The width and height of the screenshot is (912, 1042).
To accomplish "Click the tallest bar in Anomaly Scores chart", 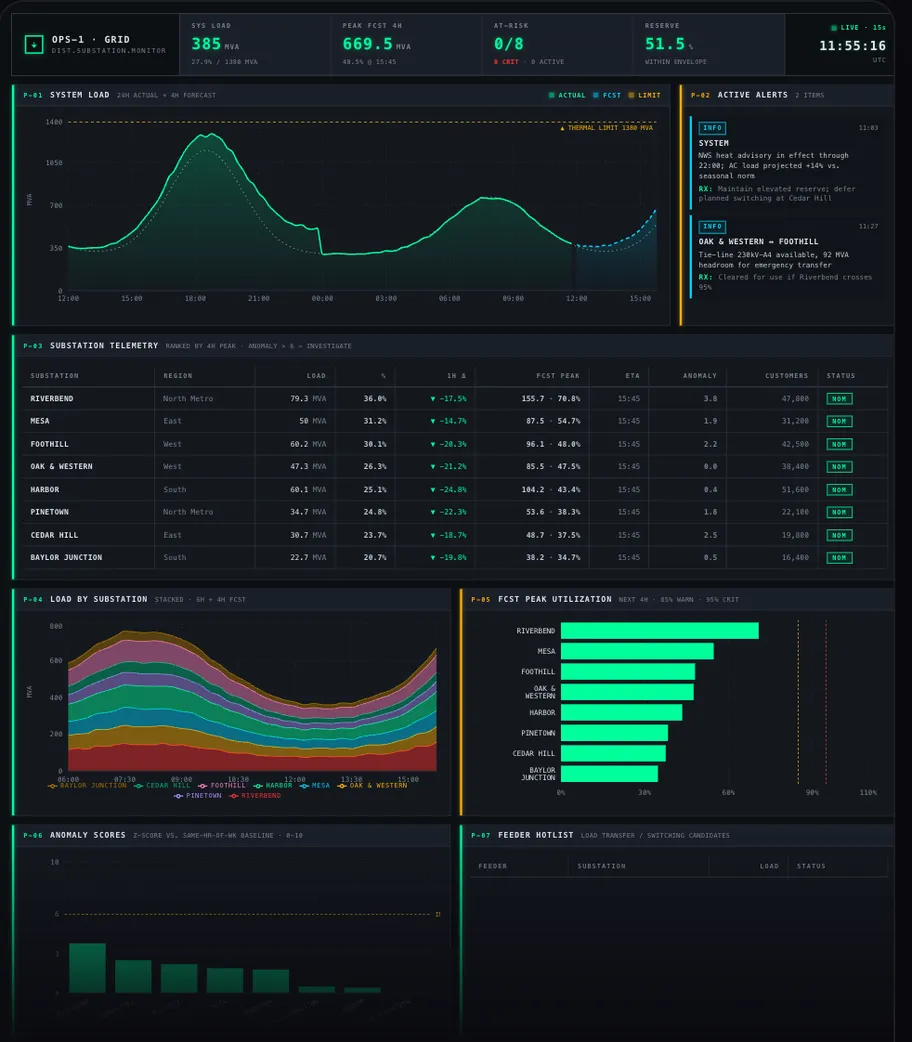I will pyautogui.click(x=87, y=968).
